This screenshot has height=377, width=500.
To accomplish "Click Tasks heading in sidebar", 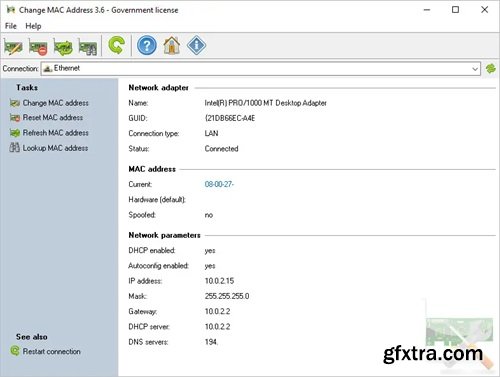I will point(27,88).
